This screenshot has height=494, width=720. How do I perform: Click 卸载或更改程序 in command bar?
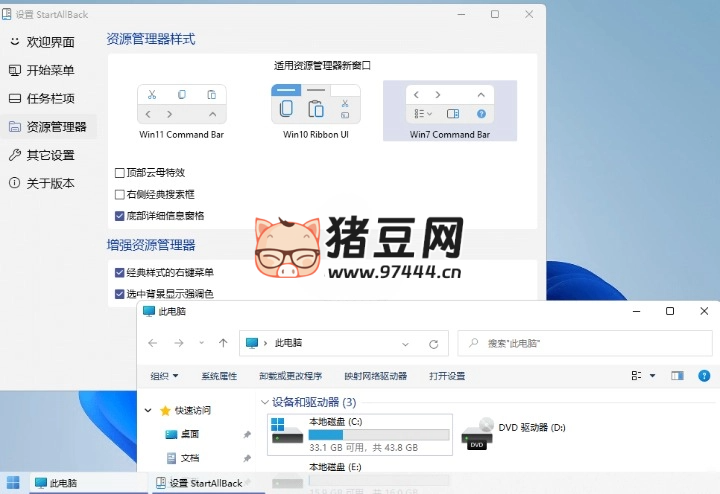coord(291,376)
